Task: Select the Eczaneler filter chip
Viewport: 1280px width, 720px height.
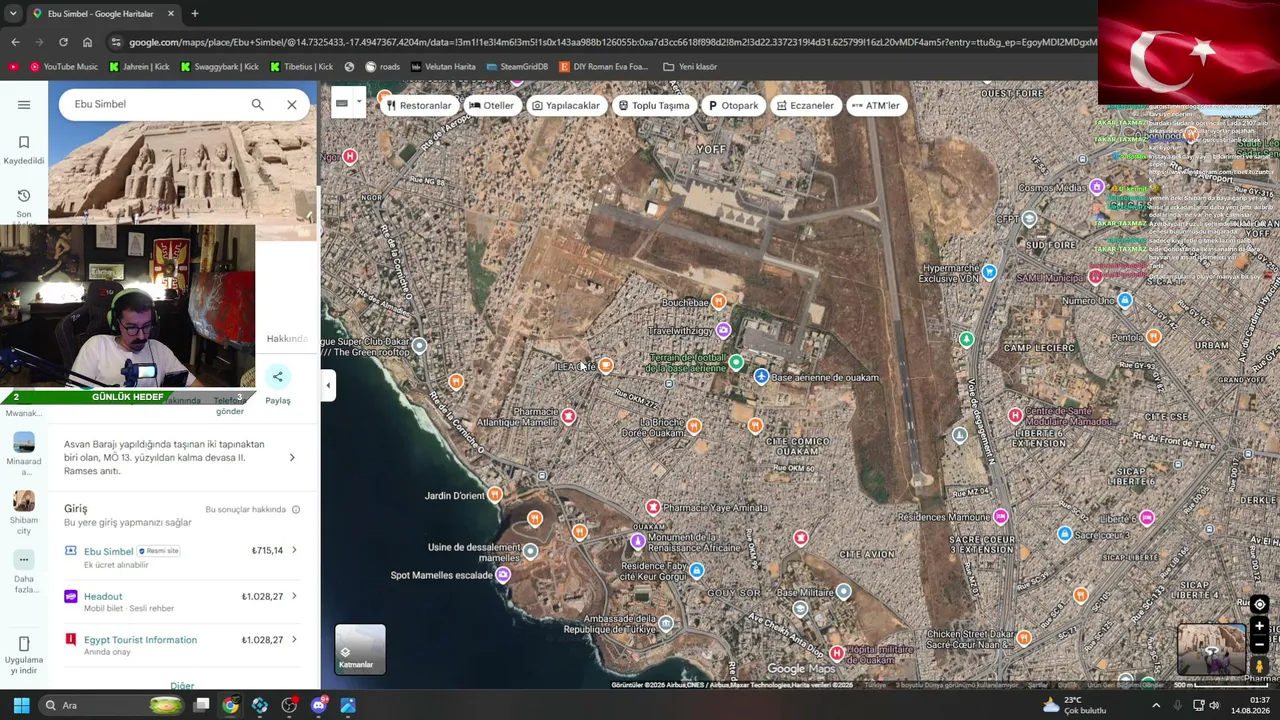Action: [x=805, y=105]
